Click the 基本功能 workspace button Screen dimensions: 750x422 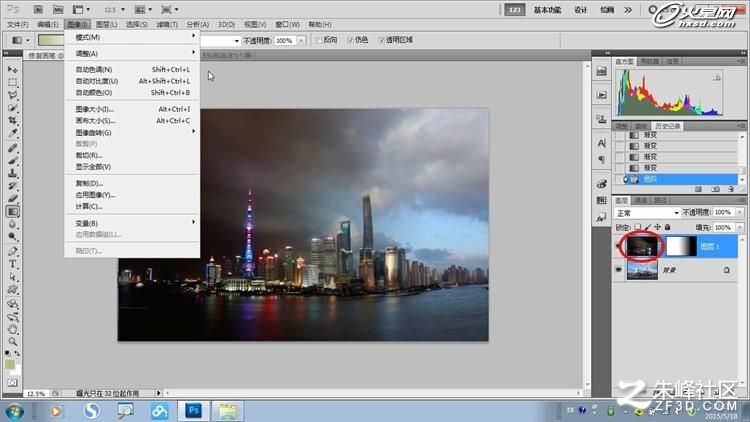547,10
